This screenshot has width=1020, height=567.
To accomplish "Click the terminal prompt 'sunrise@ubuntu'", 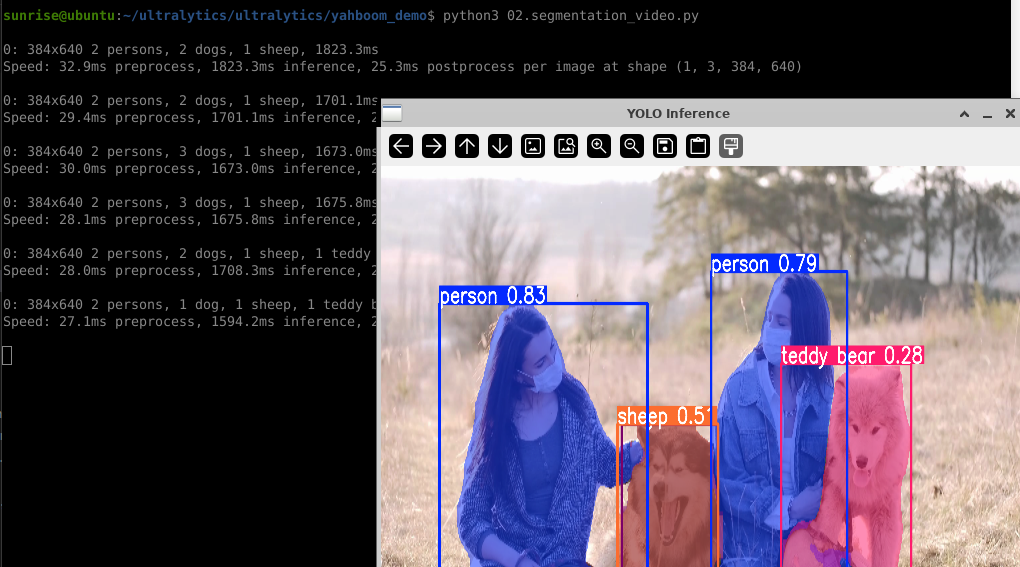I will 59,16.
